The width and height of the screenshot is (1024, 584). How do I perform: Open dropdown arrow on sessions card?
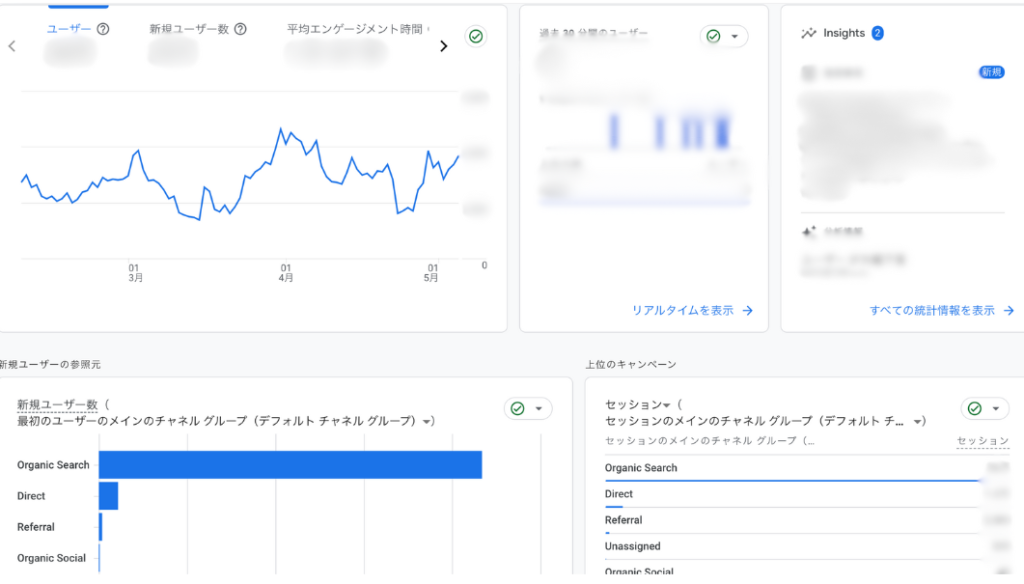996,409
